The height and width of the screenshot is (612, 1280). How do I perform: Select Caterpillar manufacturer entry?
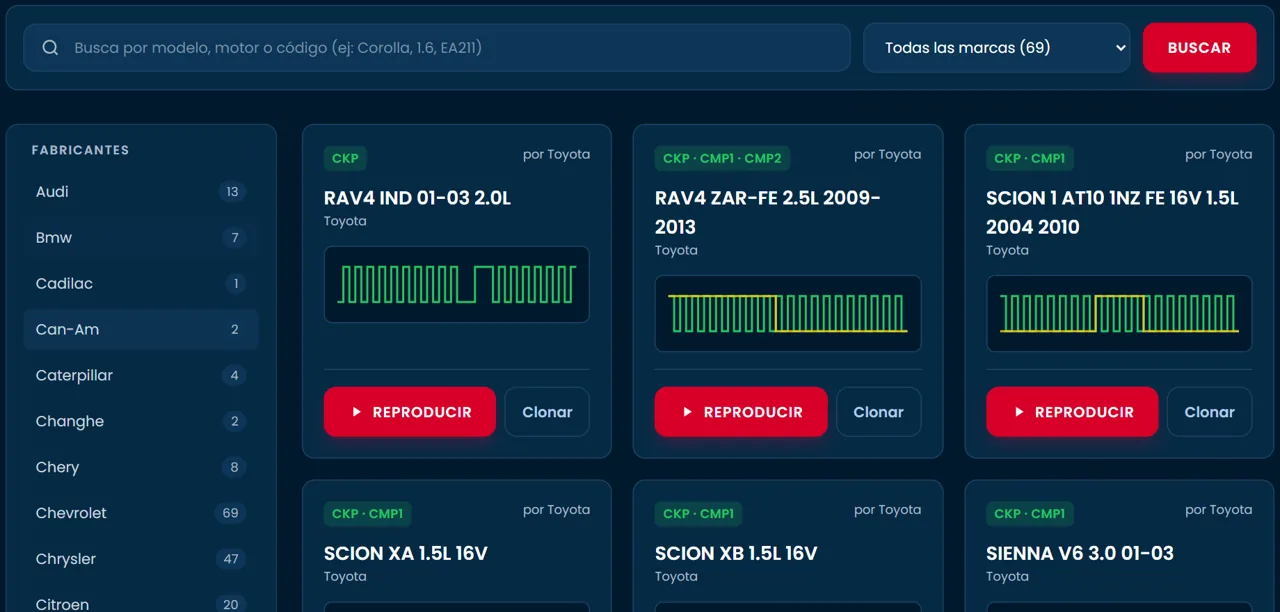141,376
